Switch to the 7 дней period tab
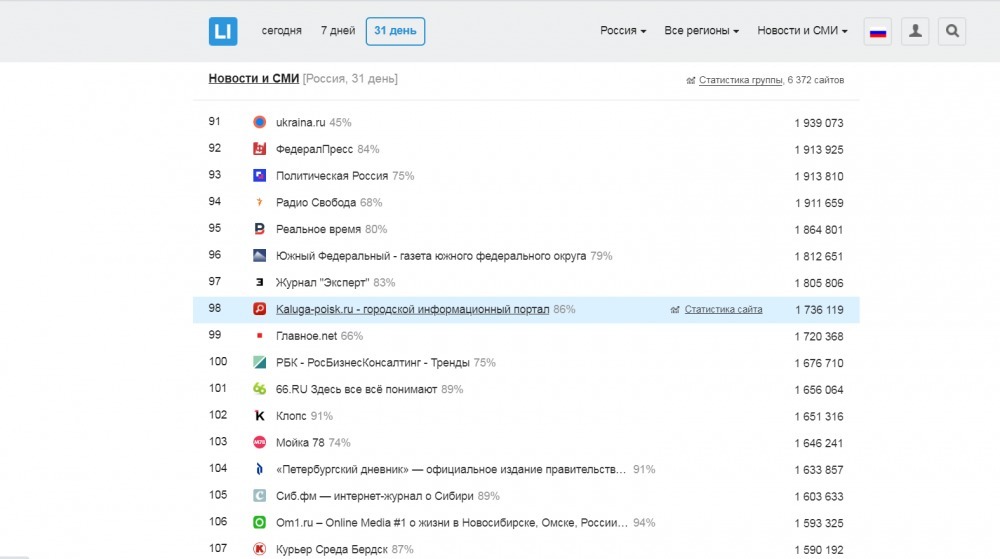 coord(338,31)
